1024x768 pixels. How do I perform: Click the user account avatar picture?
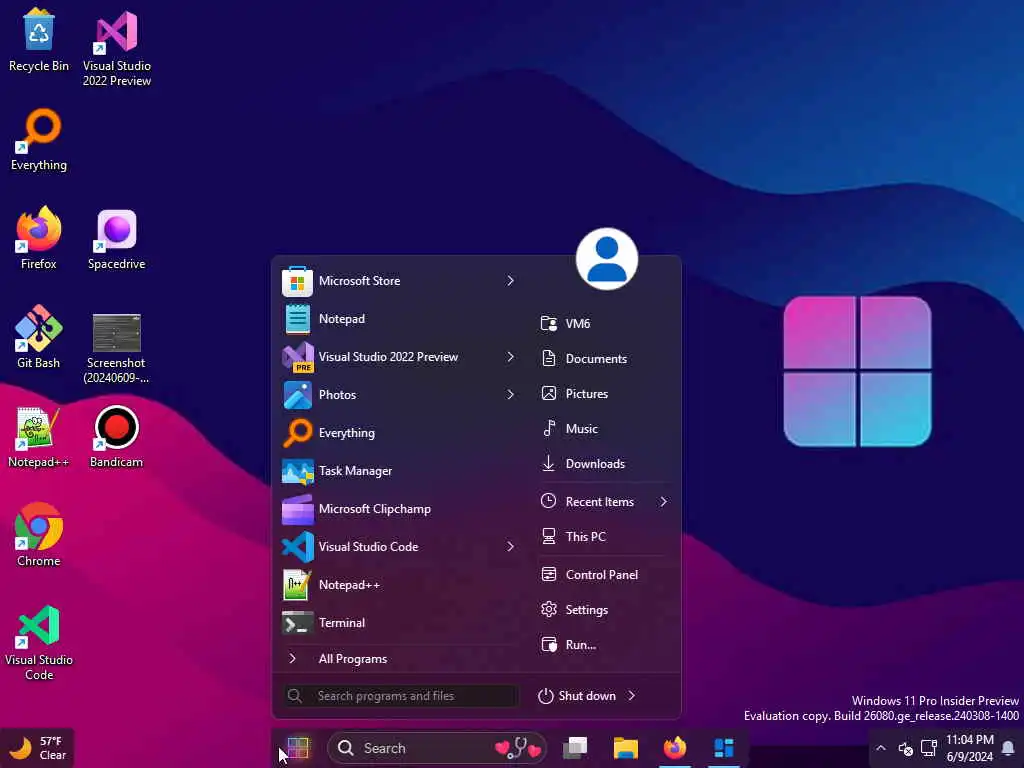coord(607,259)
